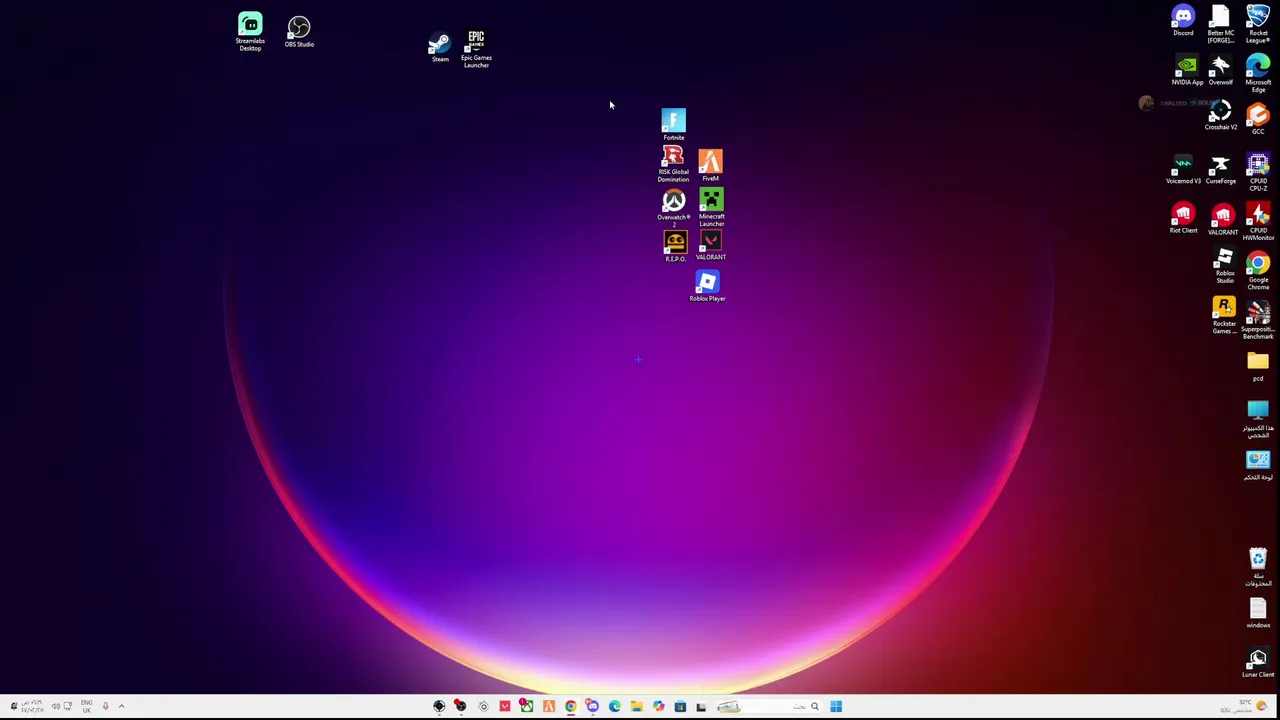Click the microphone tray icon
This screenshot has width=1280, height=720.
coord(105,706)
